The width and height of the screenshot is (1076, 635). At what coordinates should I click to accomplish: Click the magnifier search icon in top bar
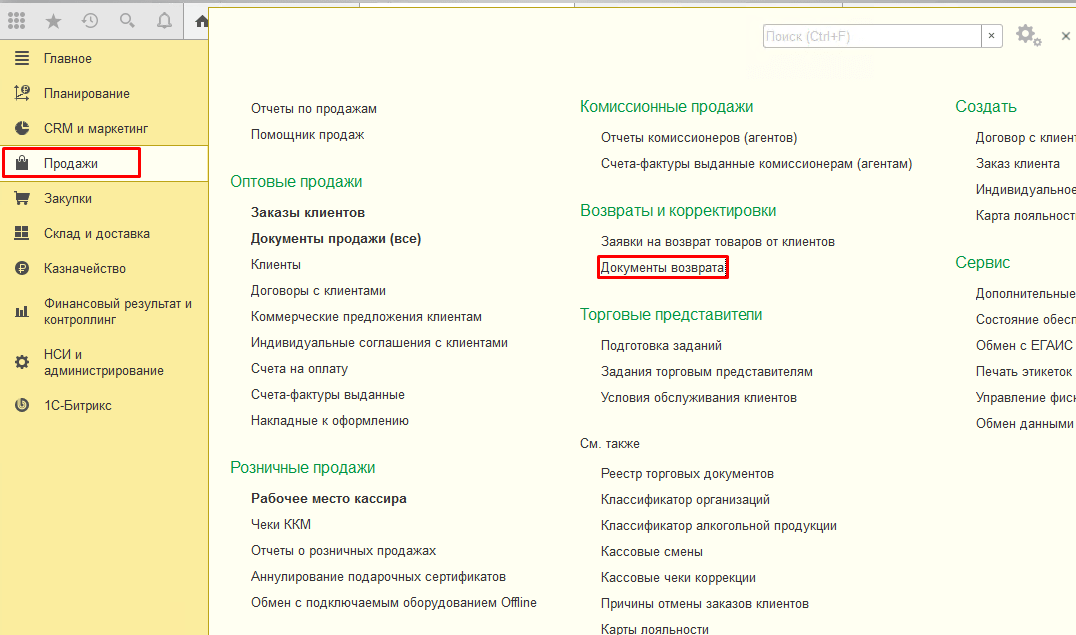tap(127, 21)
